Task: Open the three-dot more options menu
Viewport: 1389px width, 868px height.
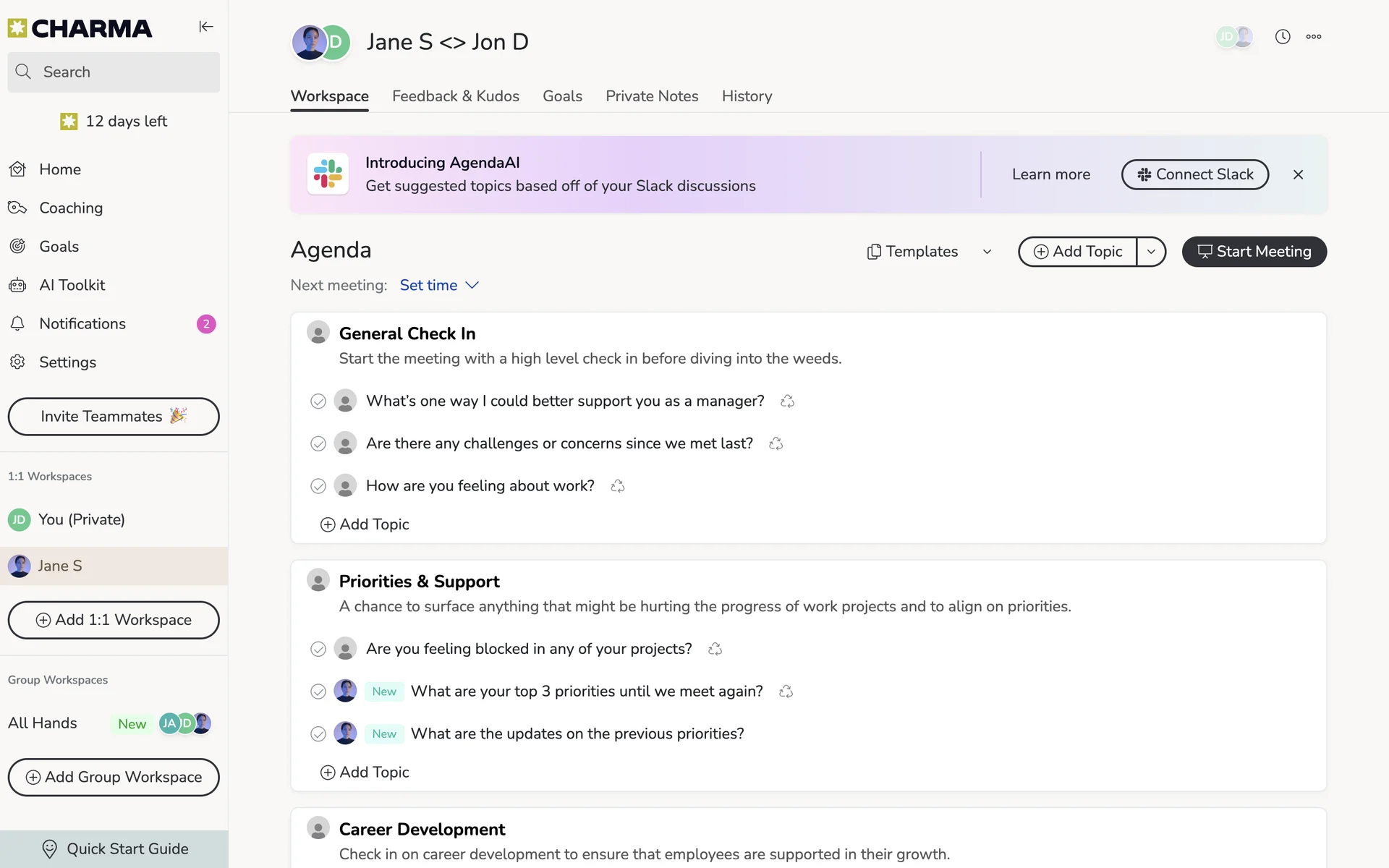Action: [1313, 37]
